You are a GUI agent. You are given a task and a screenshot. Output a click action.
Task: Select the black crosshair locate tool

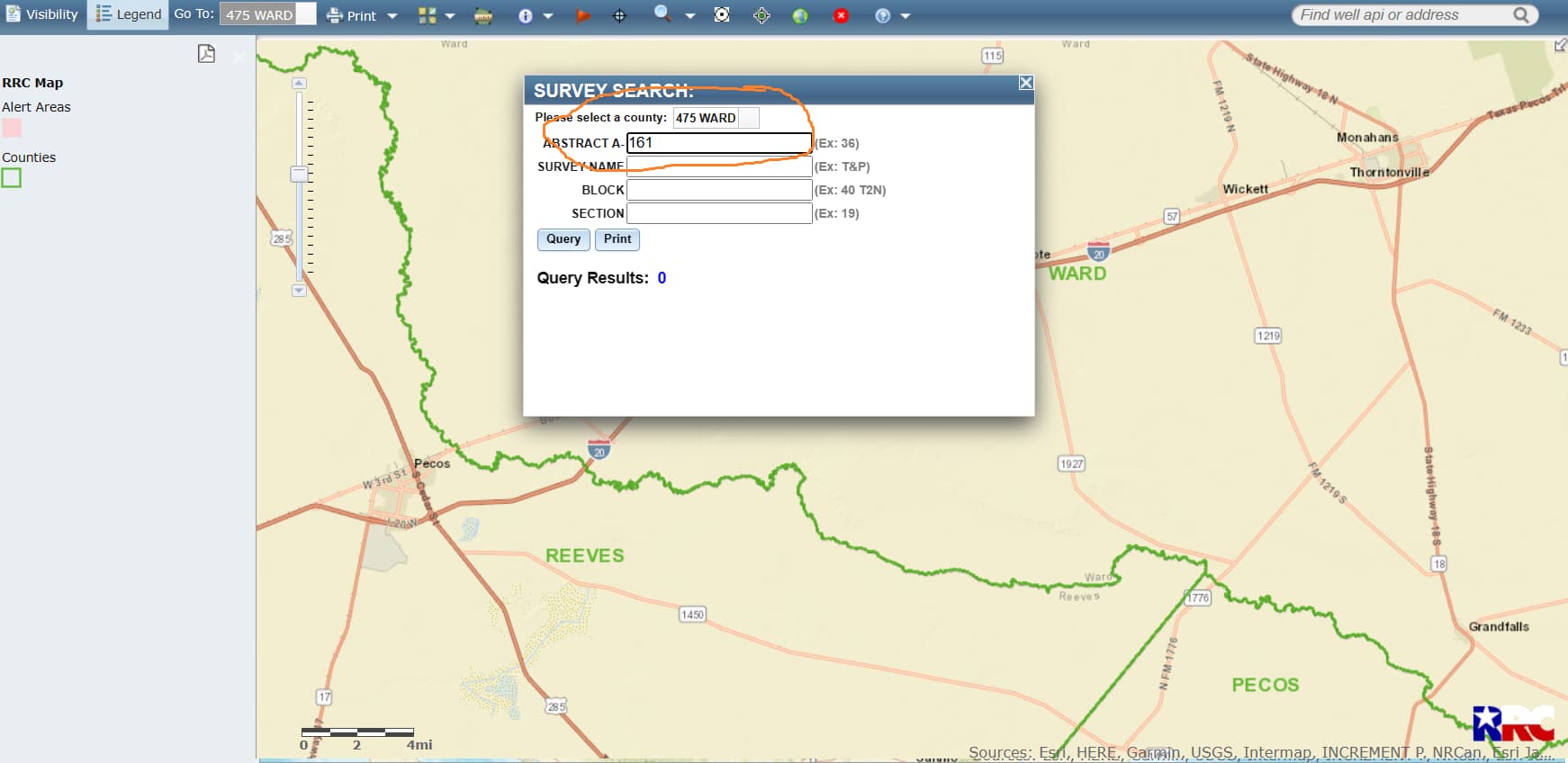point(619,16)
